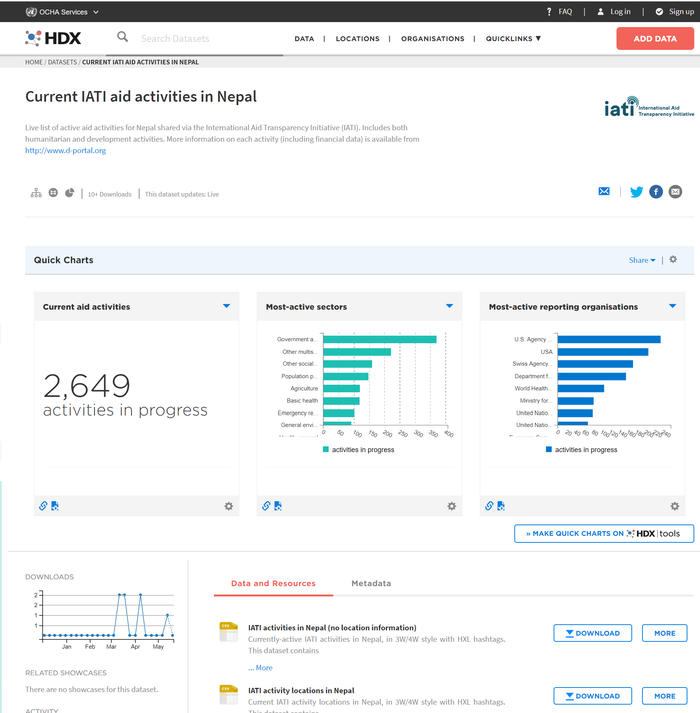The width and height of the screenshot is (700, 713).
Task: Click MORE for IATI activities in Nepal
Action: pos(665,633)
